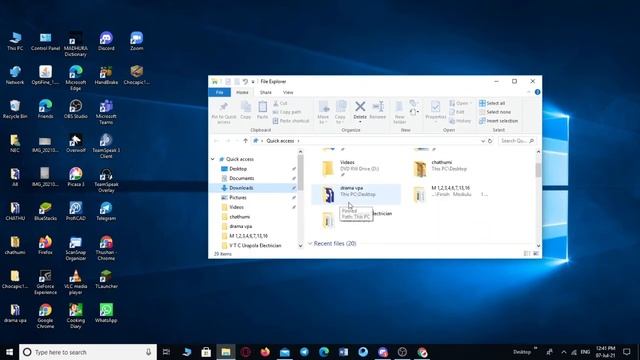The image size is (640, 360).
Task: Click the Up one level arrow
Action: click(x=245, y=141)
